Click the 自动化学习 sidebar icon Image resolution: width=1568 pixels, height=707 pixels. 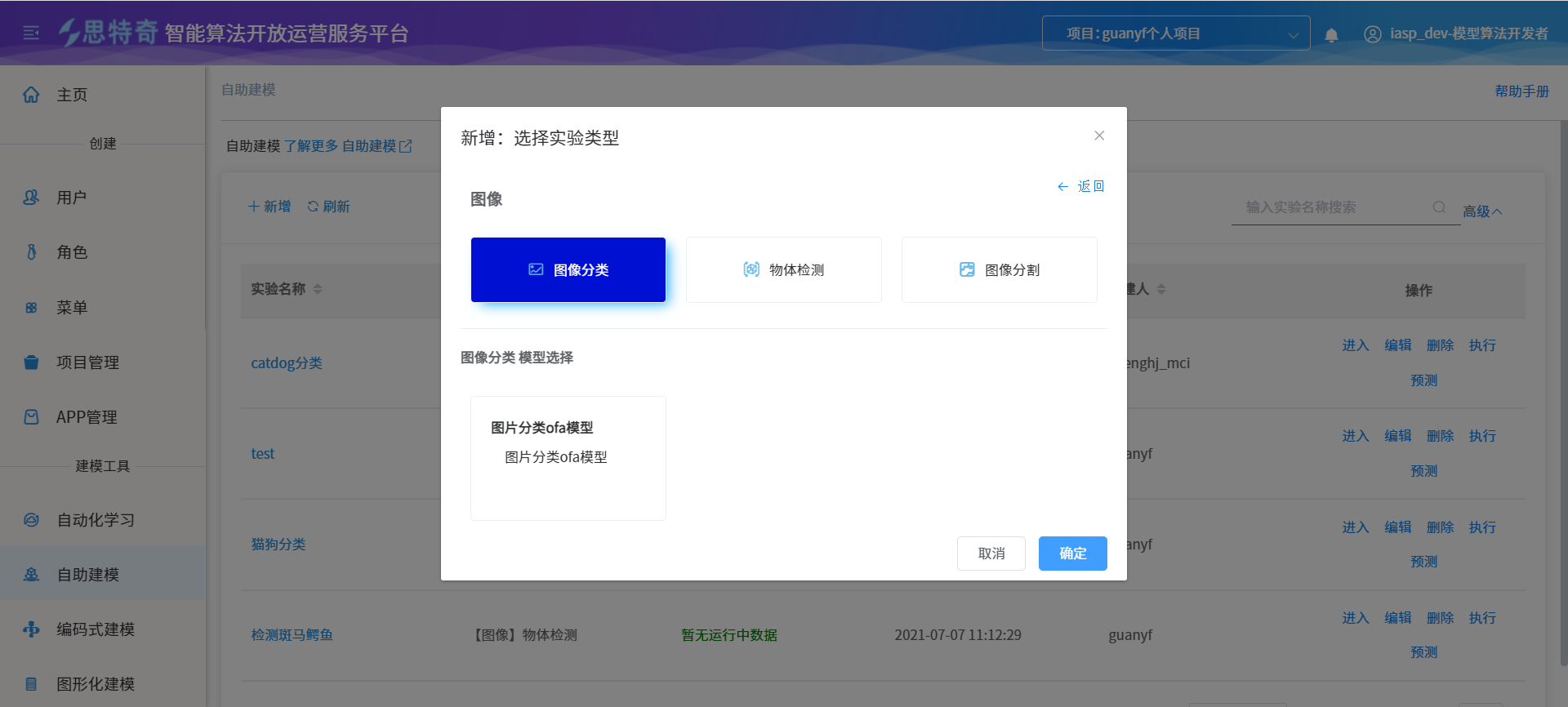coord(31,520)
